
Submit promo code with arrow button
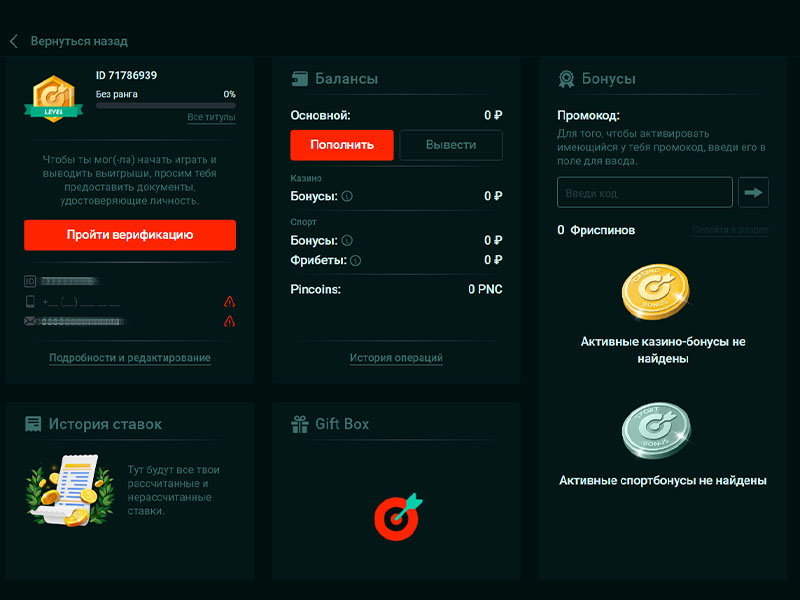coord(753,192)
